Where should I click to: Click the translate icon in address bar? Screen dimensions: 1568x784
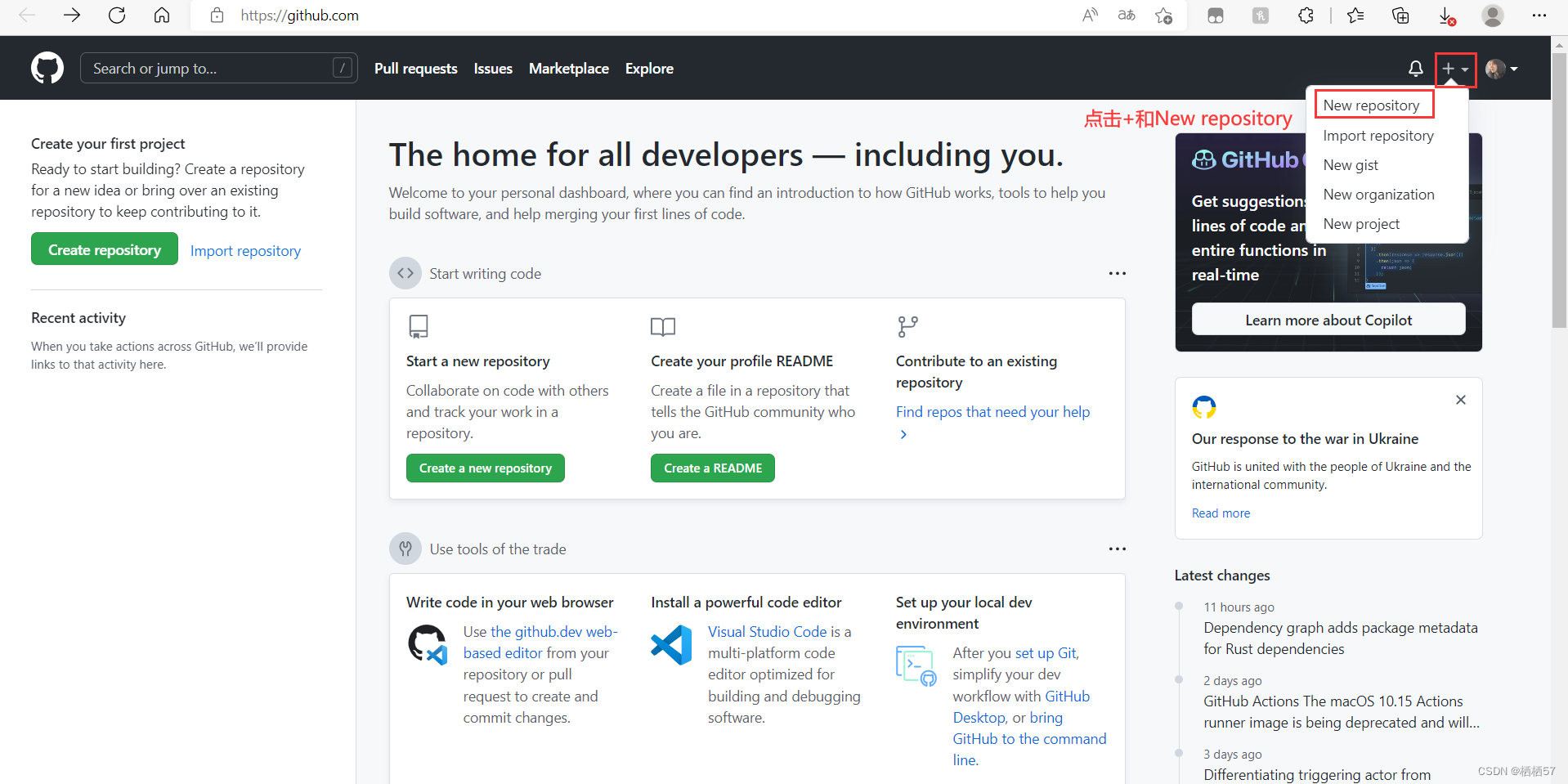point(1127,15)
